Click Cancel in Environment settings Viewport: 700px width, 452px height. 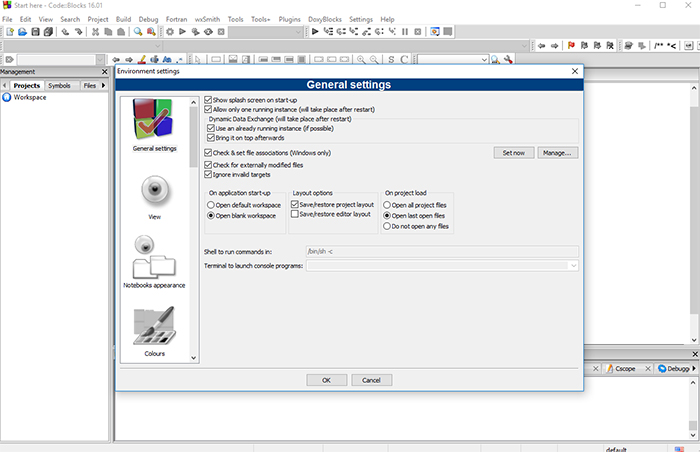point(371,380)
